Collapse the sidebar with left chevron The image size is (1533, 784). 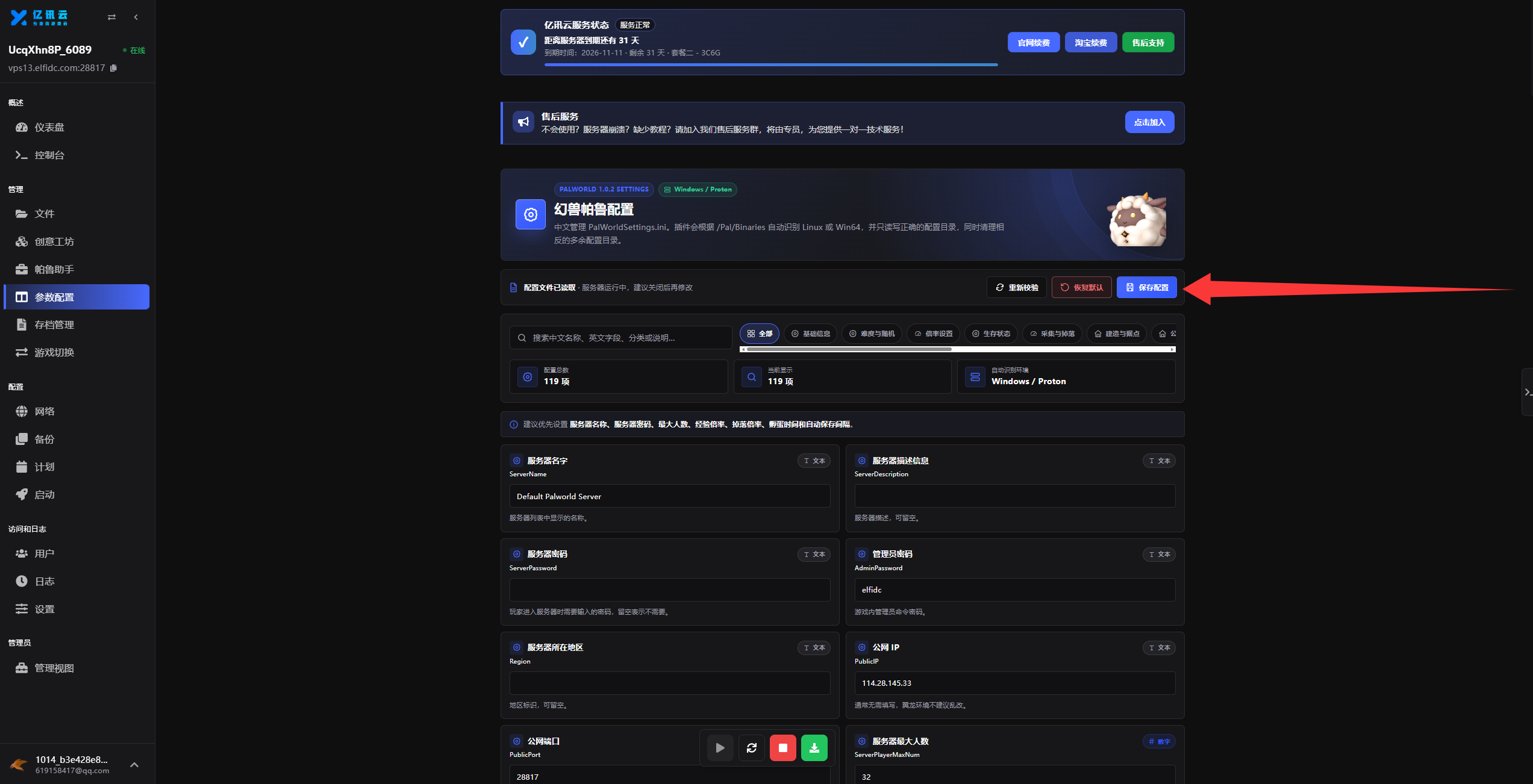(136, 17)
